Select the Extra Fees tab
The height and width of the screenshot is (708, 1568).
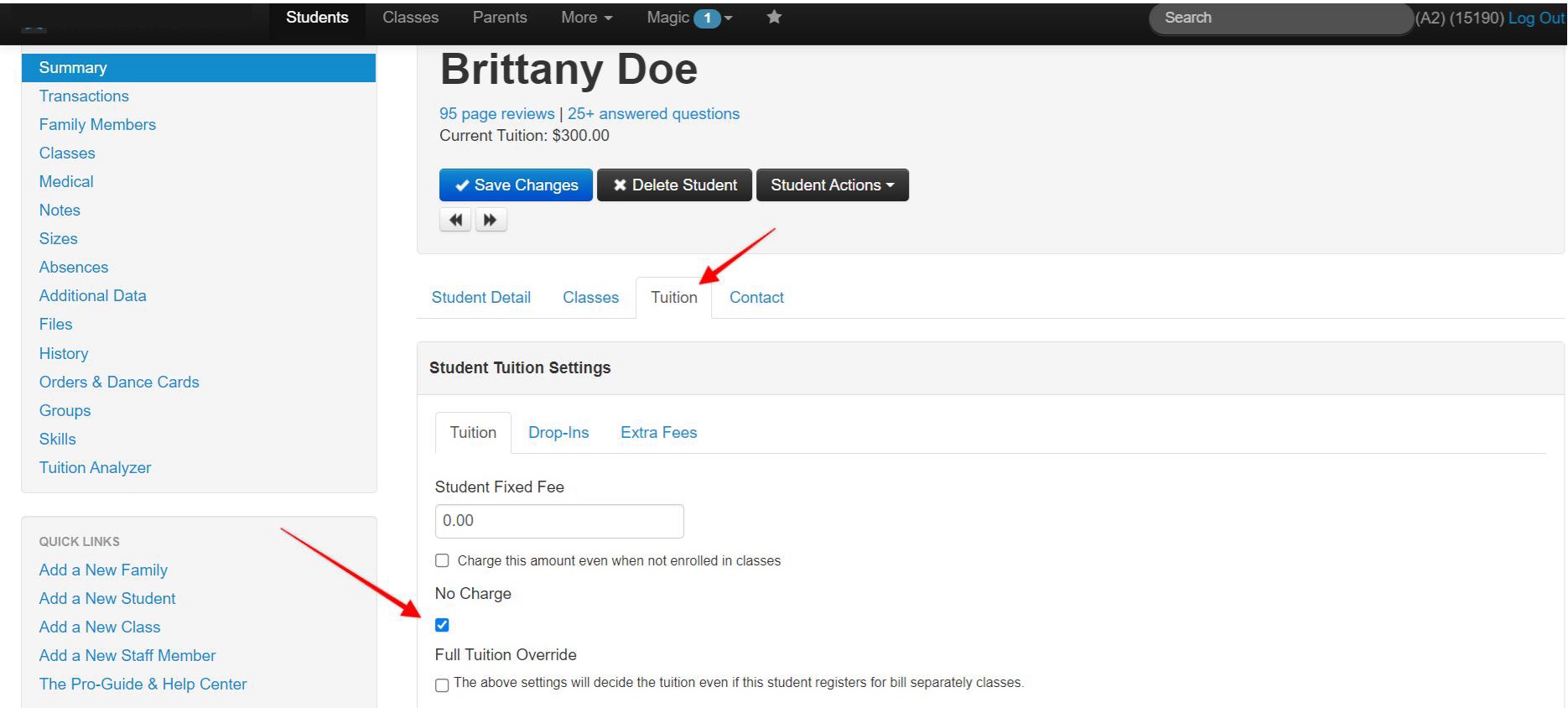(x=658, y=433)
